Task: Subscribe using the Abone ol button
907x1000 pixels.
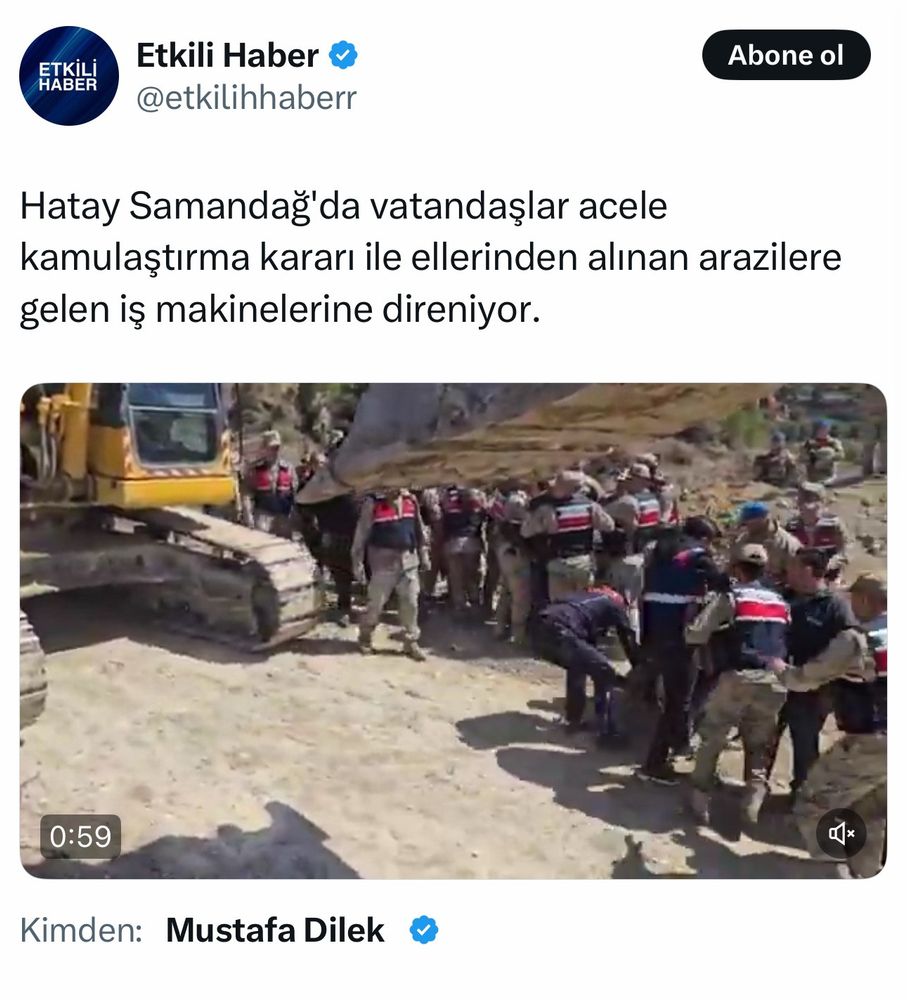Action: tap(786, 55)
